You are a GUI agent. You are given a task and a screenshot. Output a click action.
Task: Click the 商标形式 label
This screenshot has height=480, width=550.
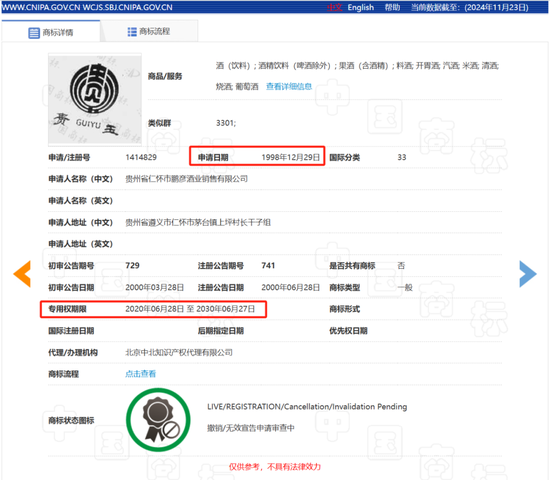(x=344, y=309)
